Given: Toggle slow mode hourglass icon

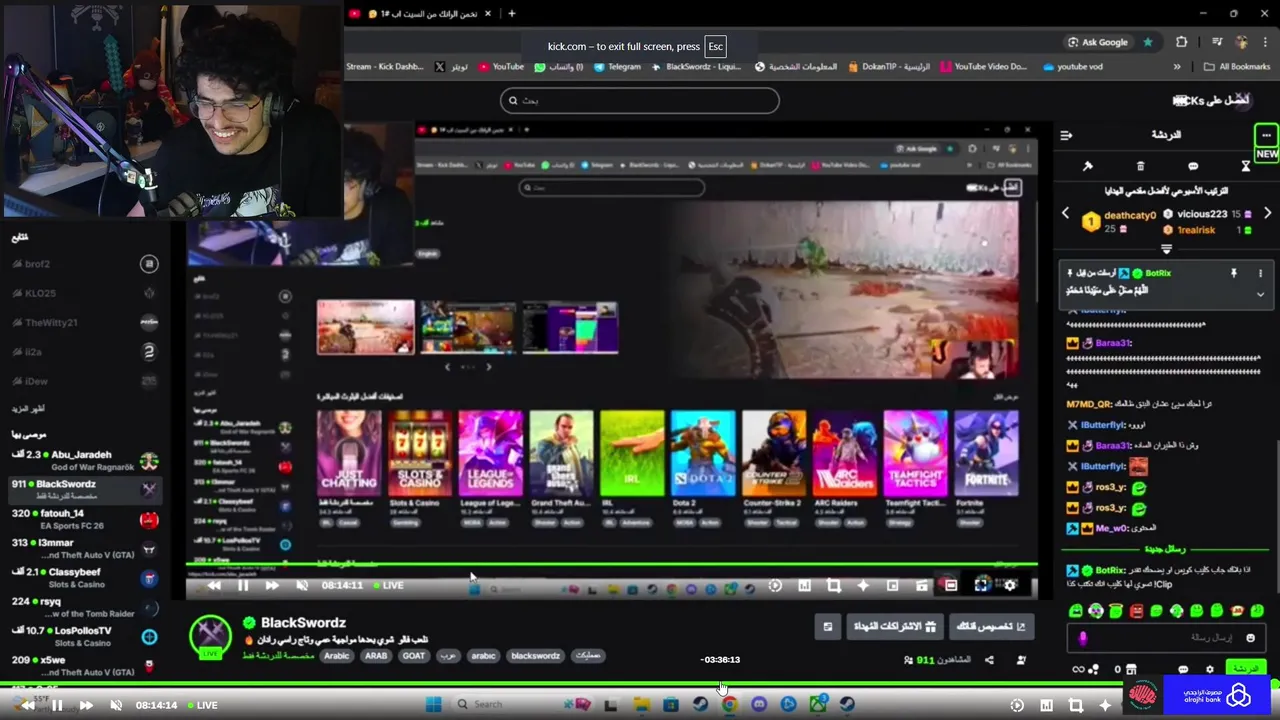Looking at the screenshot, I should click(x=1246, y=166).
